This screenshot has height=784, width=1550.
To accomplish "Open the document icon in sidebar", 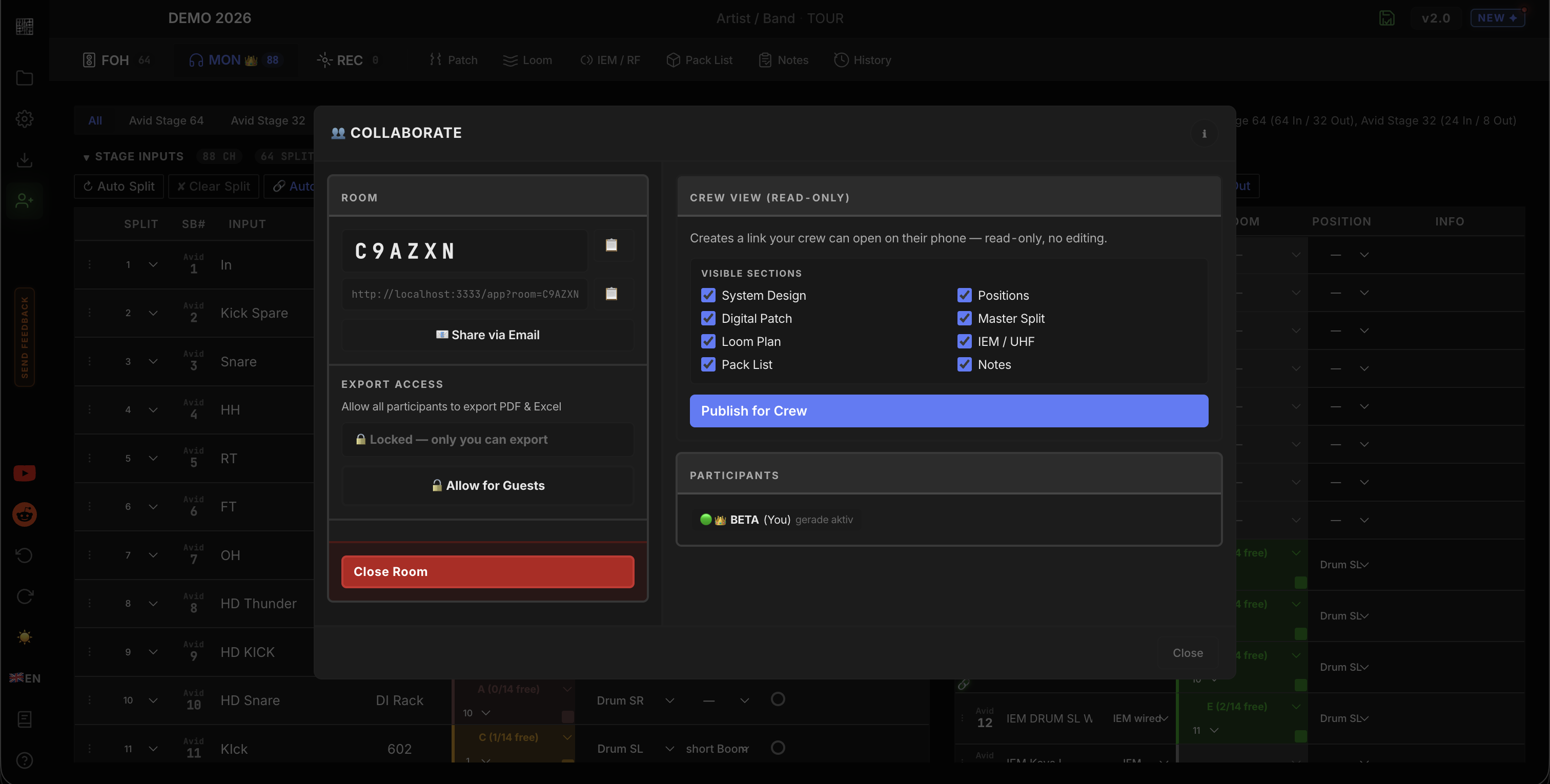I will pos(24,719).
